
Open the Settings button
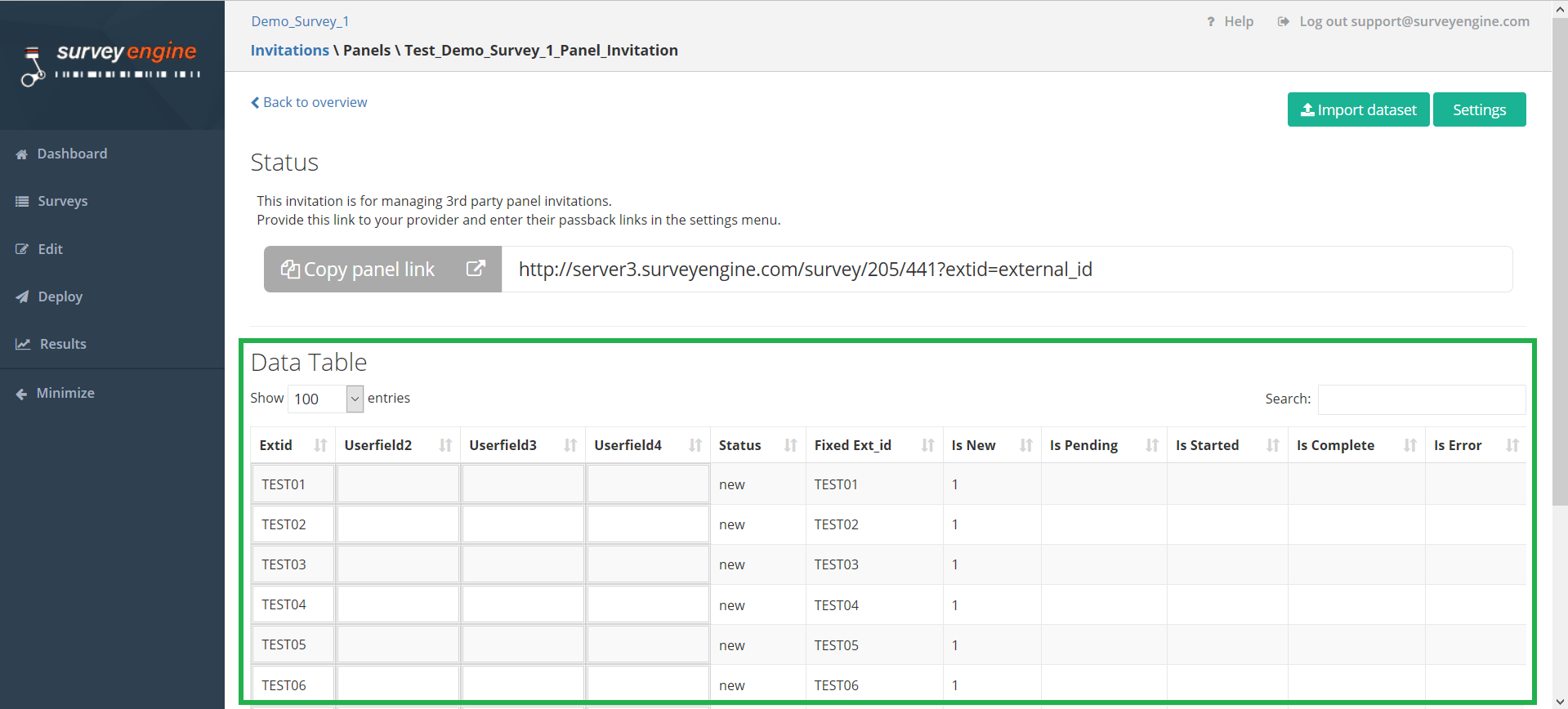[x=1479, y=109]
